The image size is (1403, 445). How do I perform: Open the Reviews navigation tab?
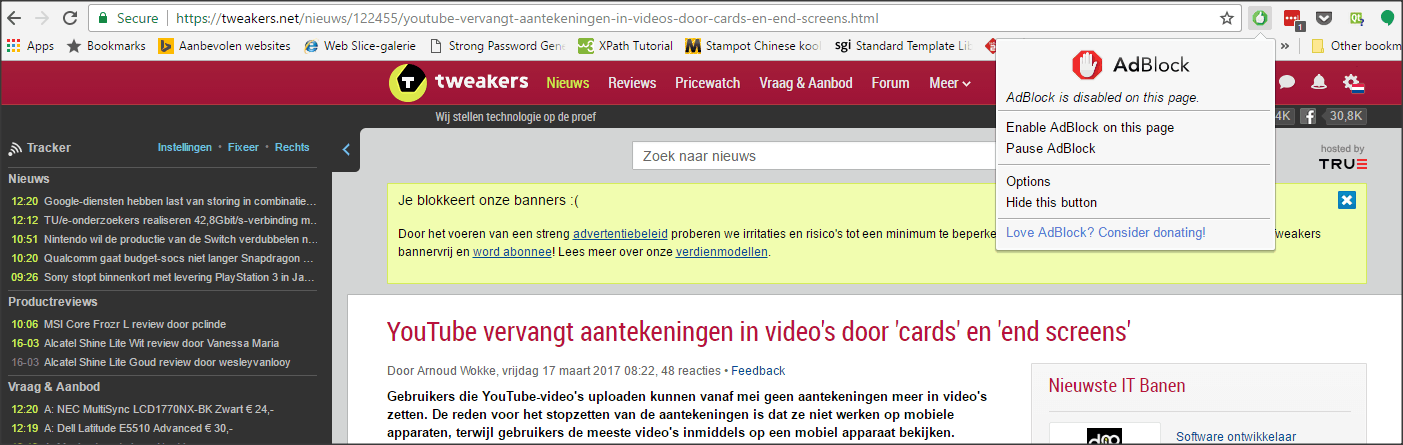pos(632,83)
